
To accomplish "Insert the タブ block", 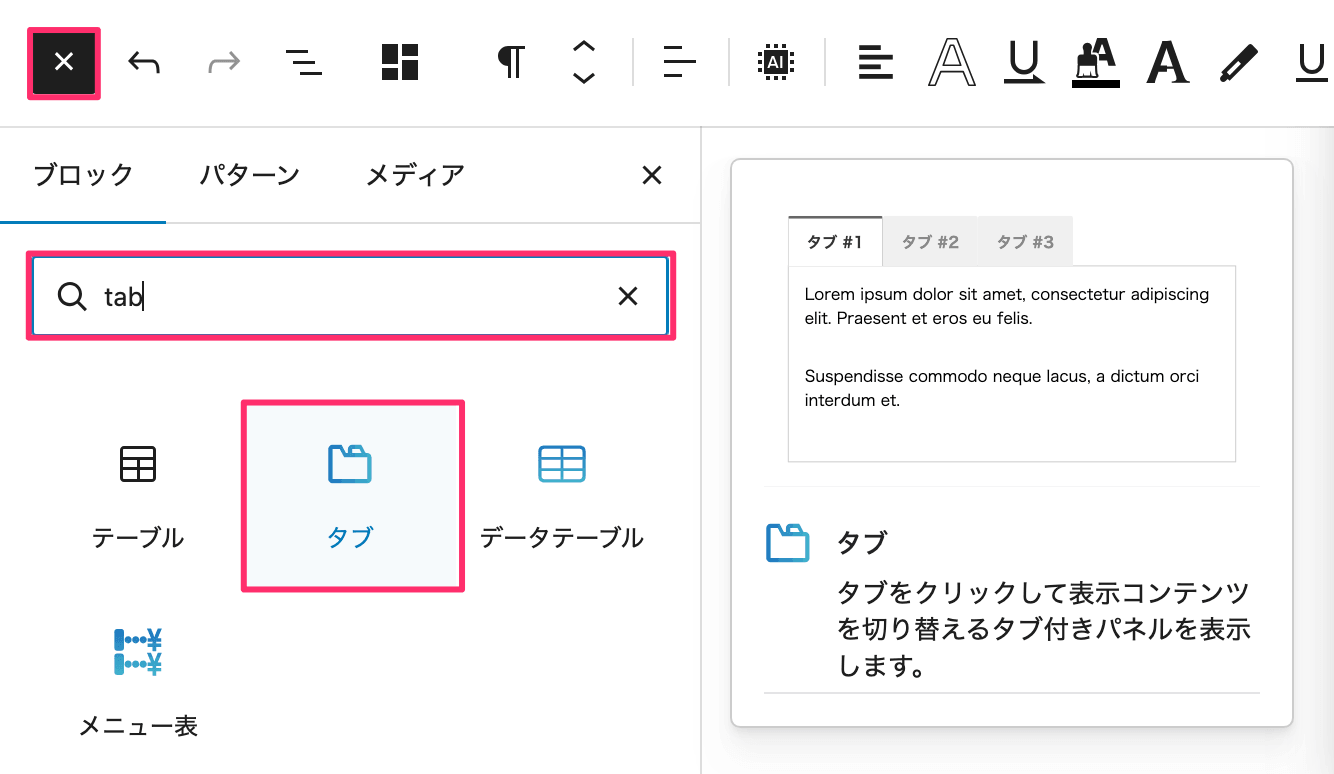I will point(350,496).
